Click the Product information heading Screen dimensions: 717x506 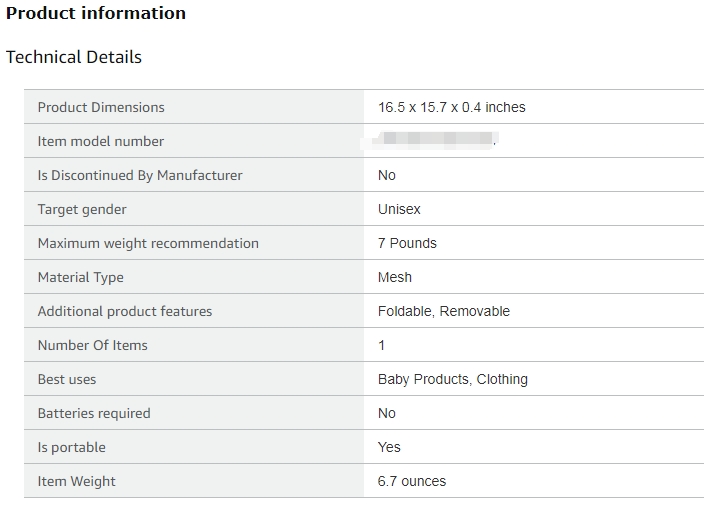(96, 14)
